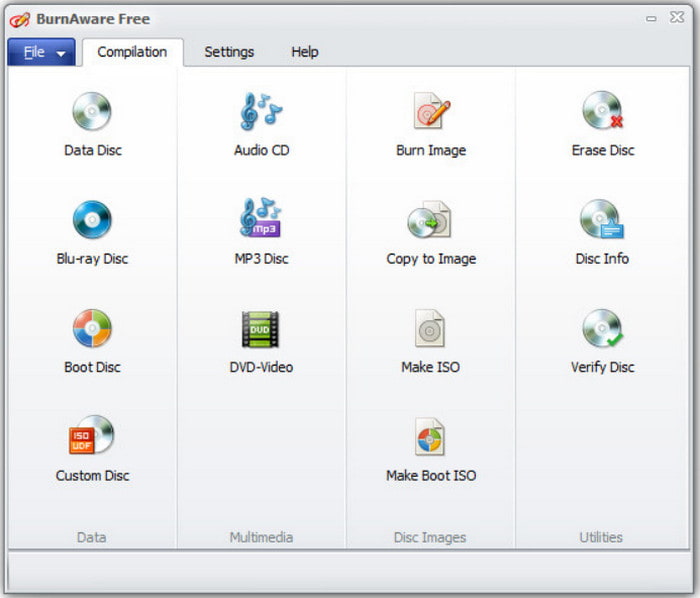Image resolution: width=700 pixels, height=598 pixels.
Task: Open the Data Disc tool icon
Action: [x=92, y=111]
